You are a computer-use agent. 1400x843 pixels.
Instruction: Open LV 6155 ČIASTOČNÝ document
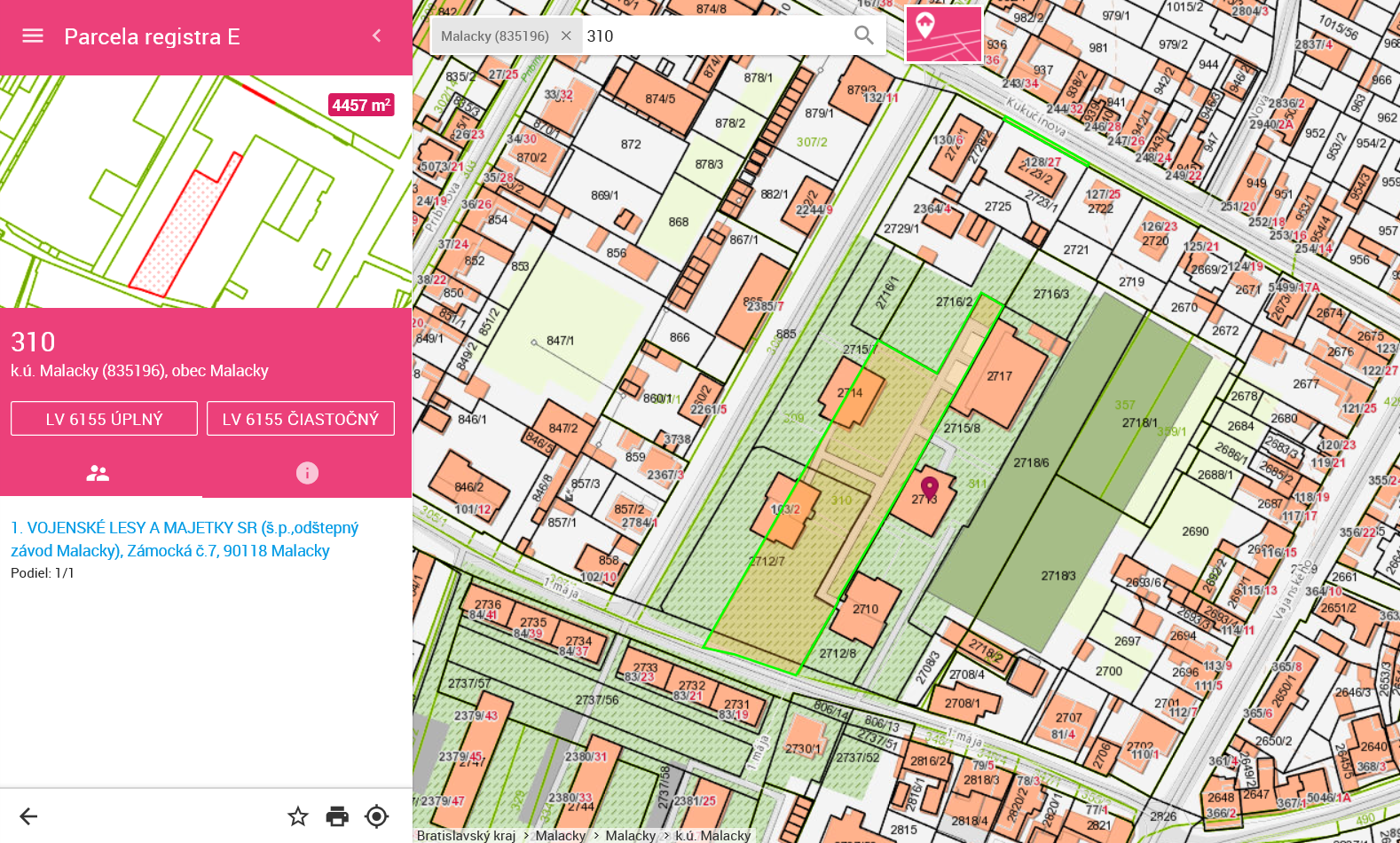pyautogui.click(x=300, y=419)
